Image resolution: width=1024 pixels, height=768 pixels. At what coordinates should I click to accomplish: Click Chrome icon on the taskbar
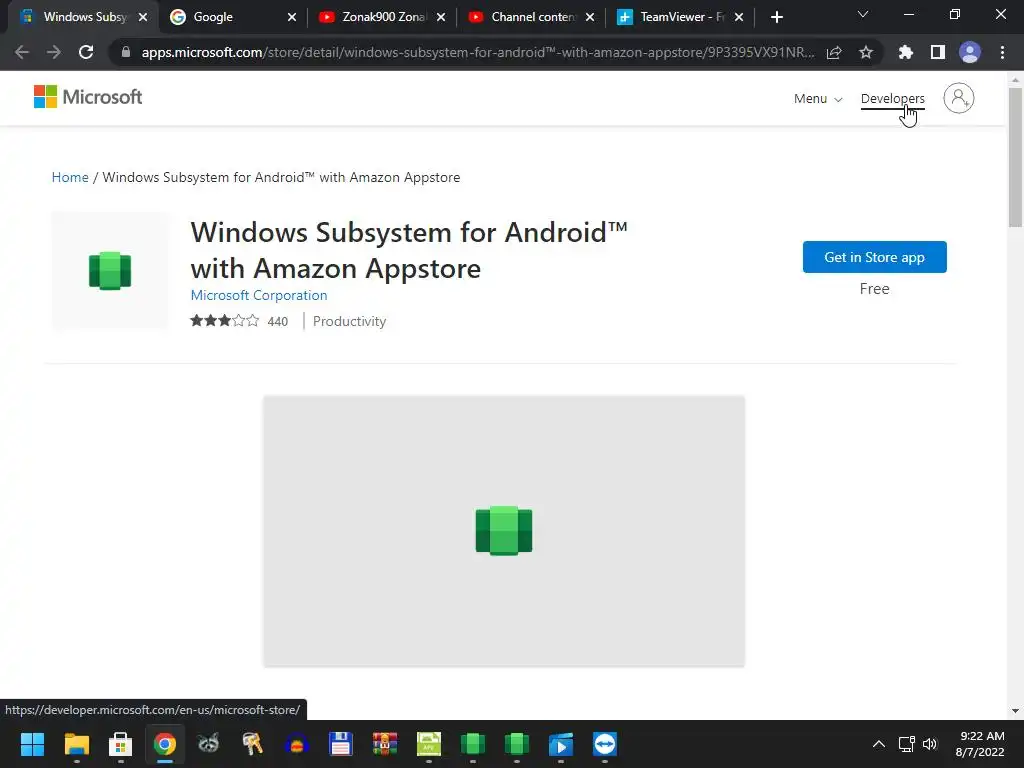coord(165,744)
